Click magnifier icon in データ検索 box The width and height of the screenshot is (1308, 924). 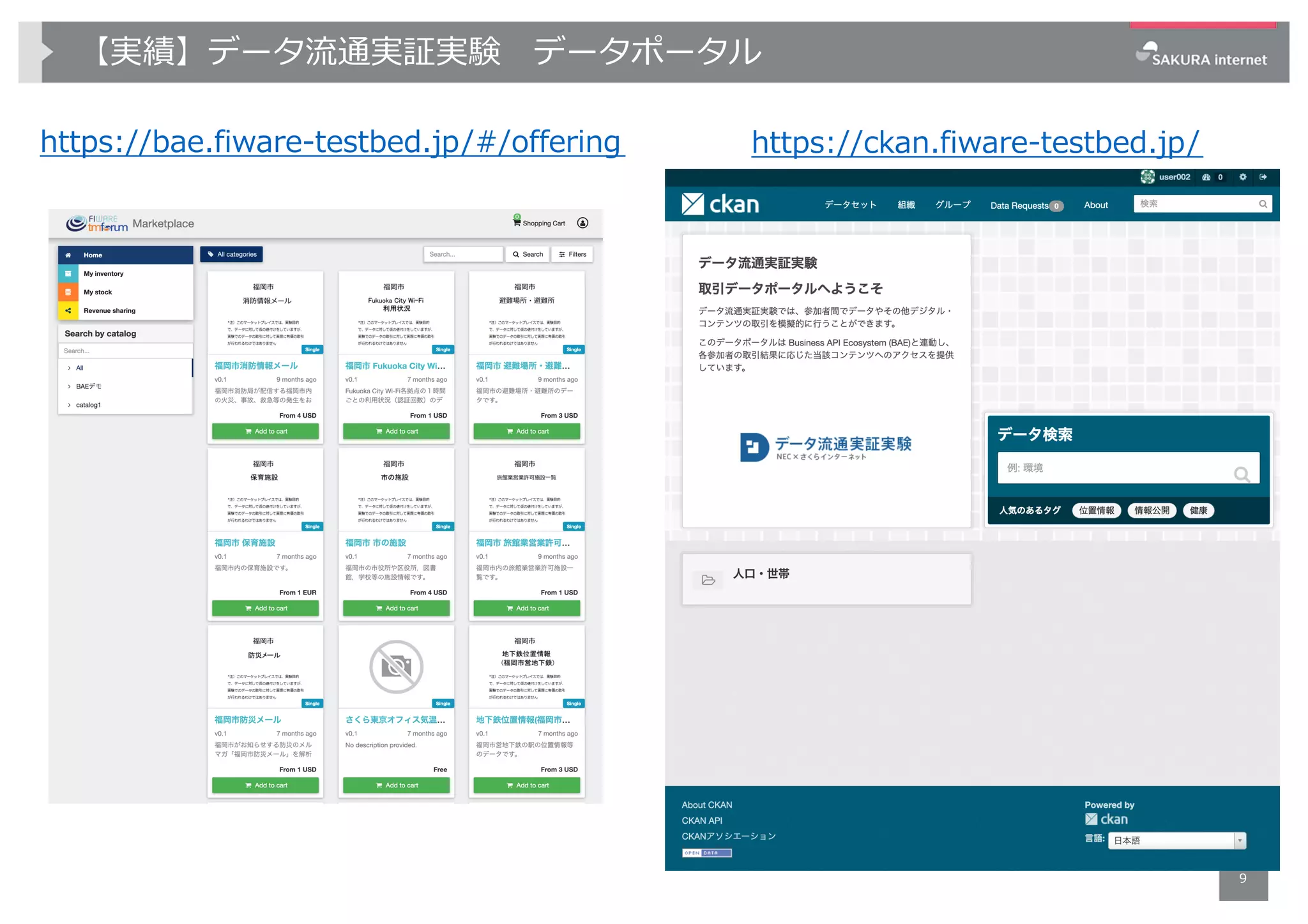1242,474
